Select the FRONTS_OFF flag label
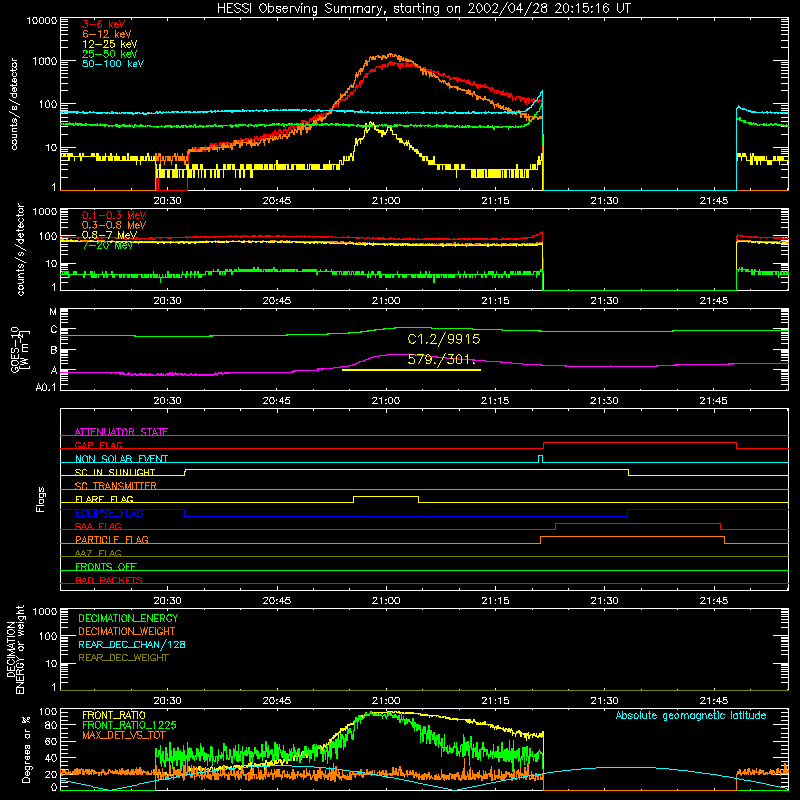The image size is (800, 800). point(106,566)
